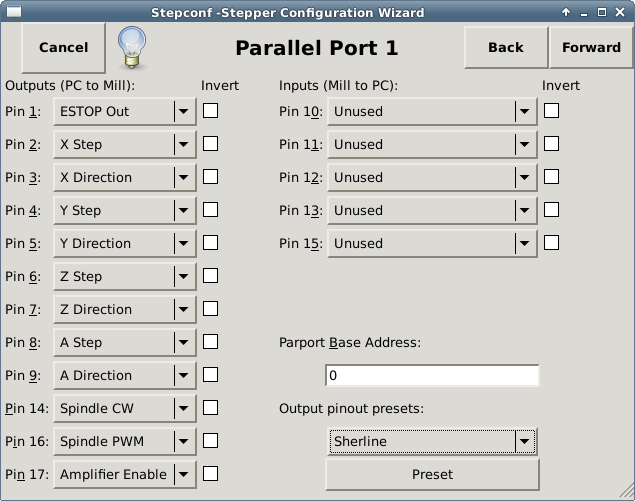Close the Stepconf wizard window
The height and width of the screenshot is (501, 635).
tap(621, 13)
